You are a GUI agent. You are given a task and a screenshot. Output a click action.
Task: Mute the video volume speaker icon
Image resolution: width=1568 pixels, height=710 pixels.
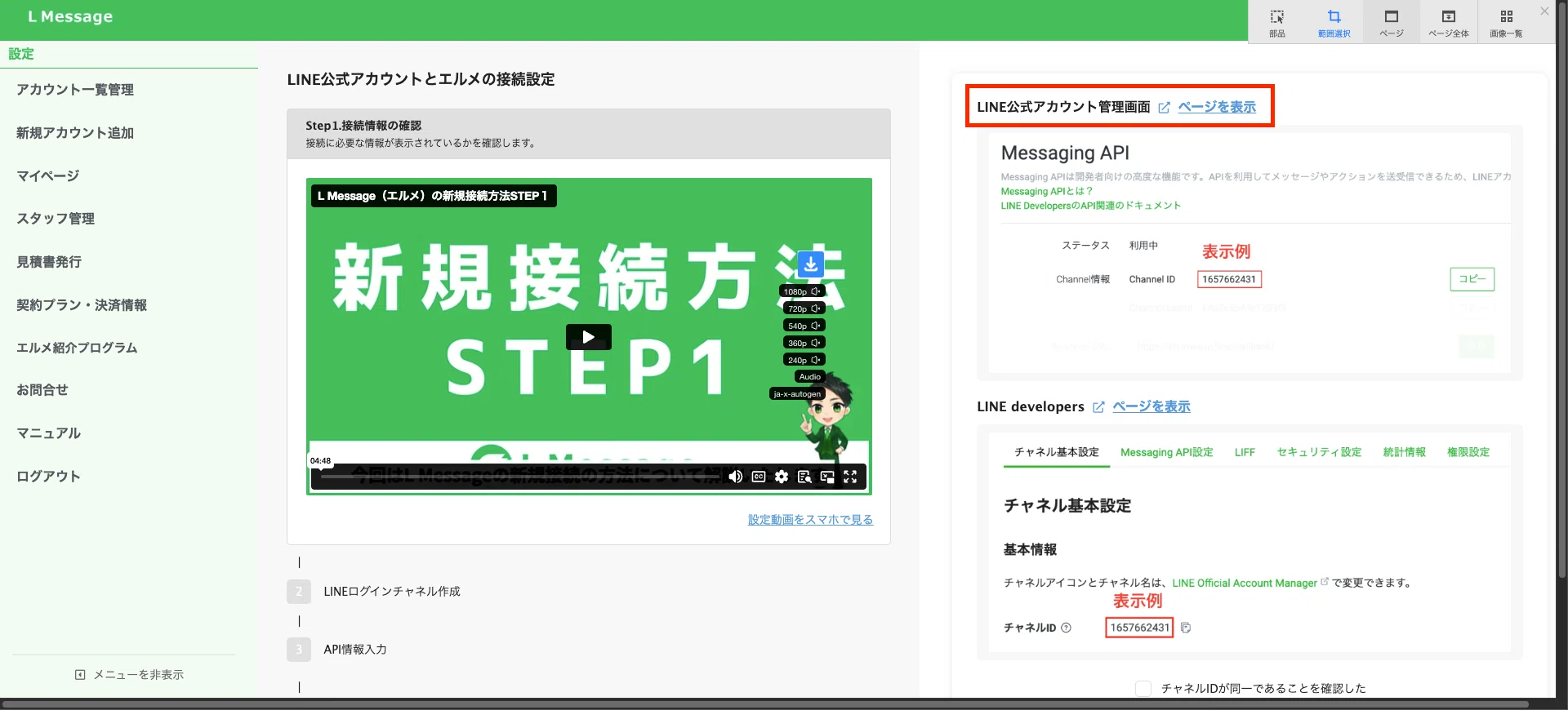click(x=736, y=477)
